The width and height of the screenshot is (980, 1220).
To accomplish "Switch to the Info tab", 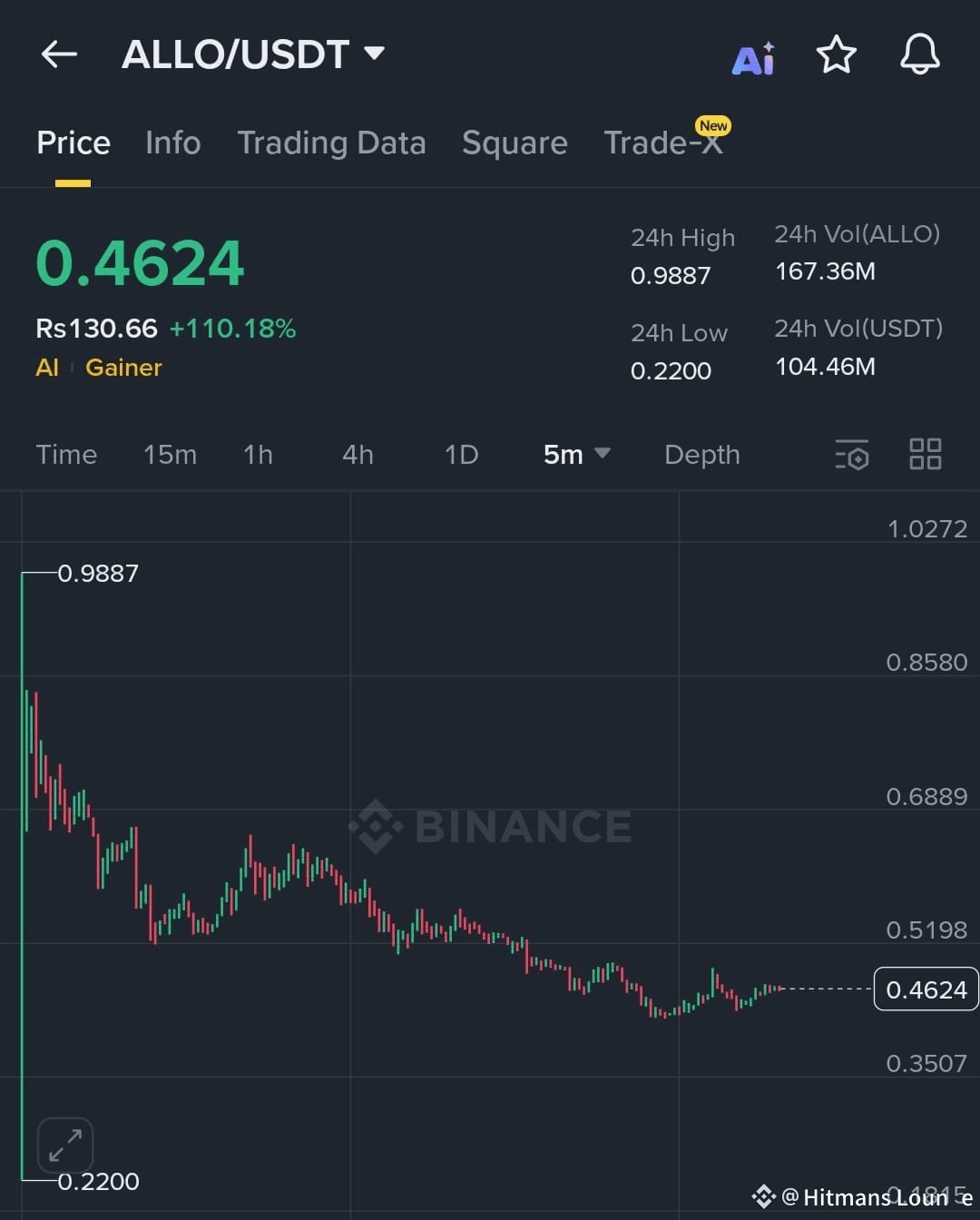I will click(x=172, y=143).
